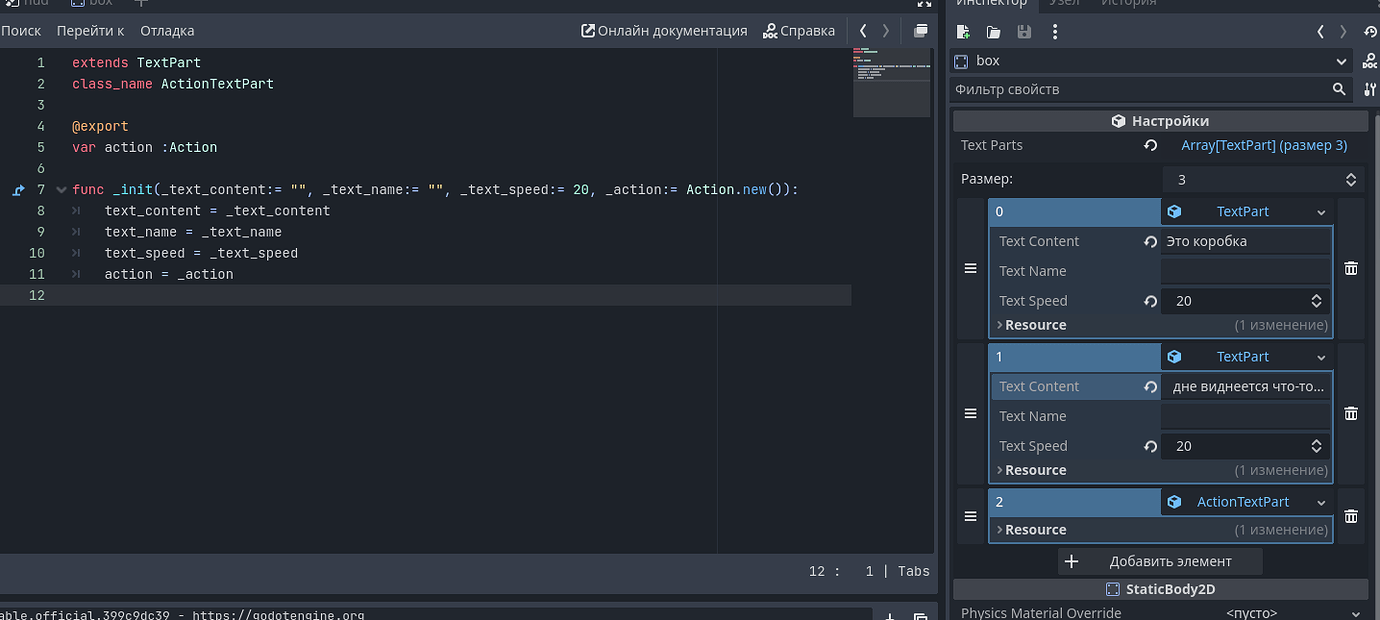Open documentation via the DOC icon

(x=1371, y=59)
